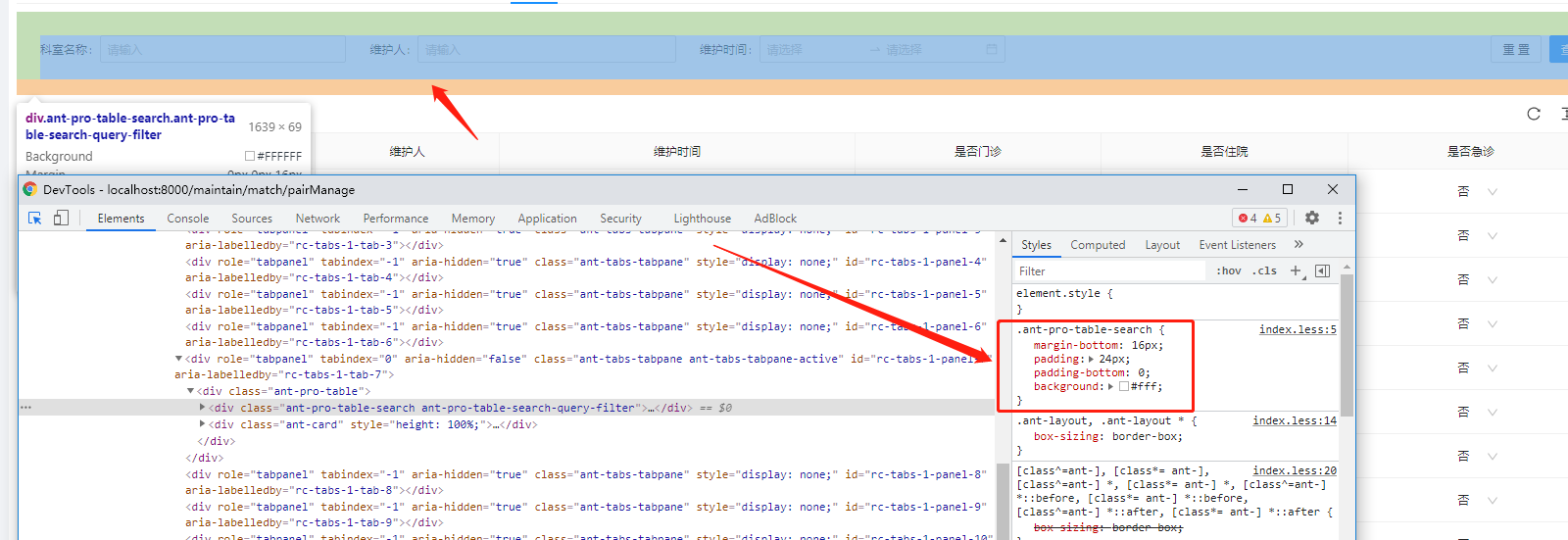This screenshot has width=1568, height=540.
Task: Open the index.less:20 source link
Action: tap(1295, 470)
